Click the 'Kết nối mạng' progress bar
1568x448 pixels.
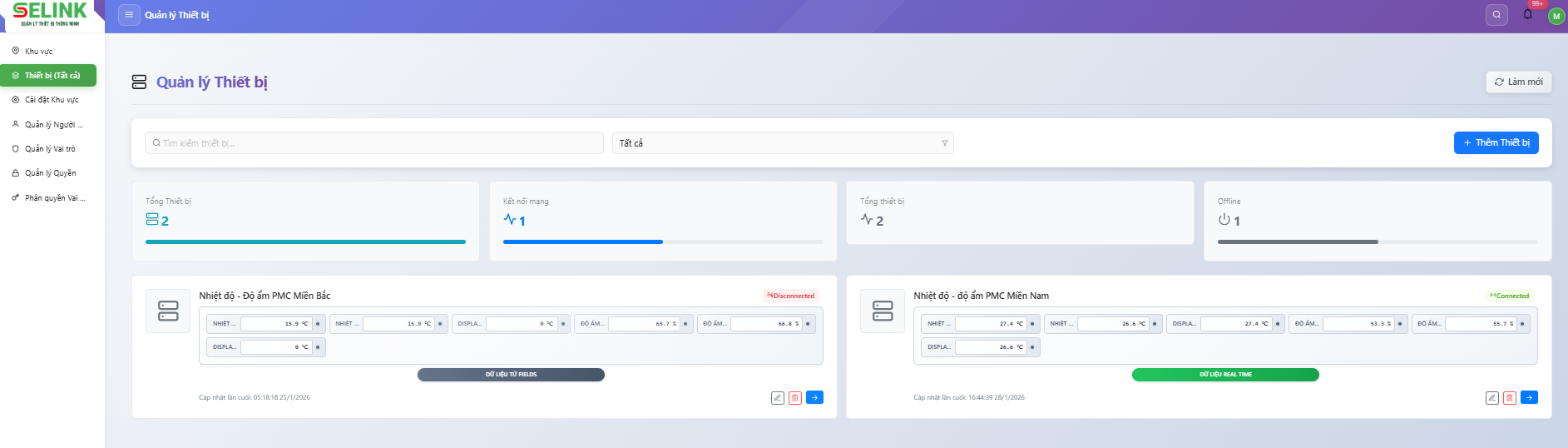click(x=662, y=241)
